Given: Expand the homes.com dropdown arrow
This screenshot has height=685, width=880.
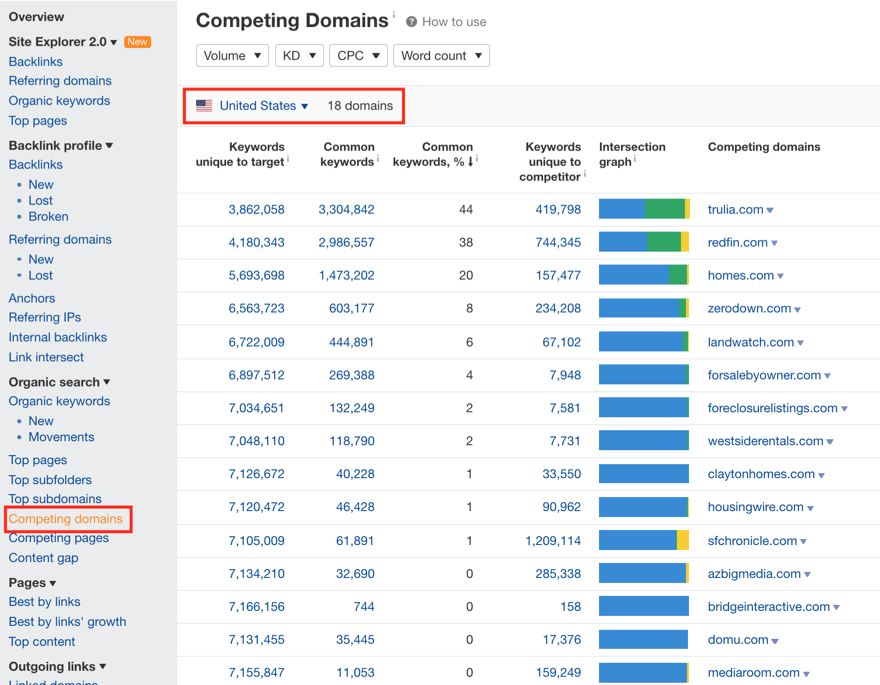Looking at the screenshot, I should 781,276.
